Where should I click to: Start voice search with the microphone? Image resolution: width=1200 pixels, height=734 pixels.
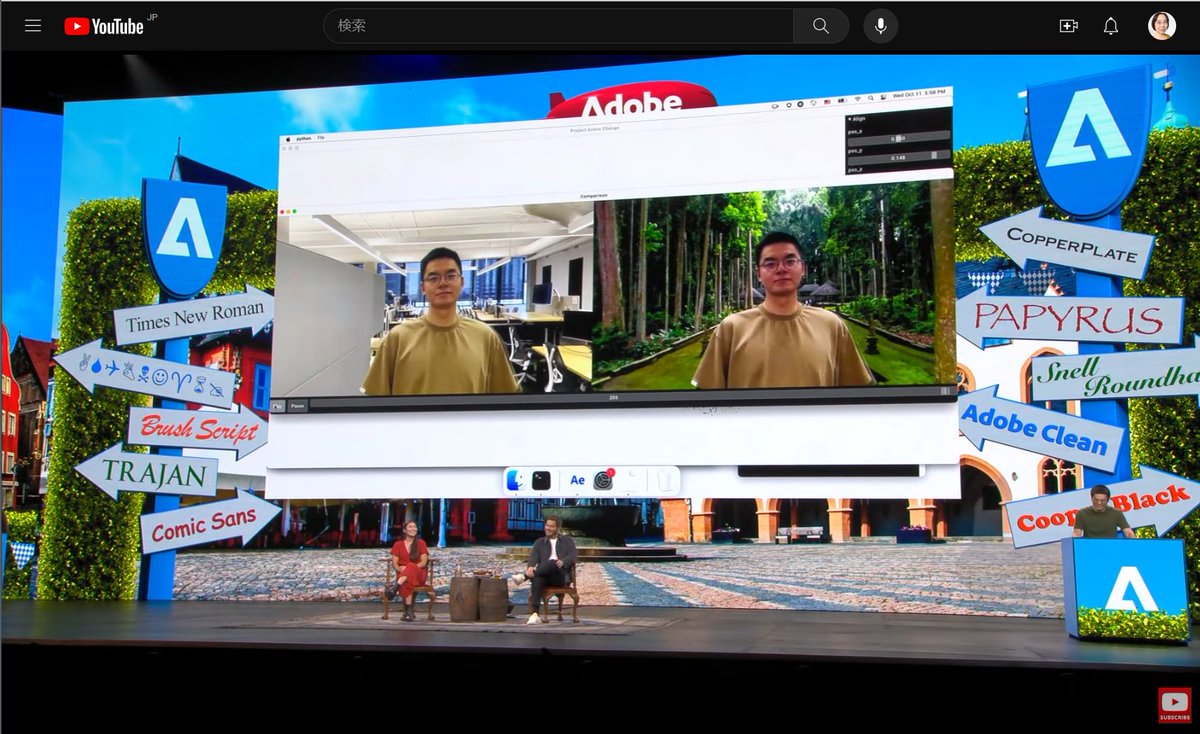tap(881, 26)
